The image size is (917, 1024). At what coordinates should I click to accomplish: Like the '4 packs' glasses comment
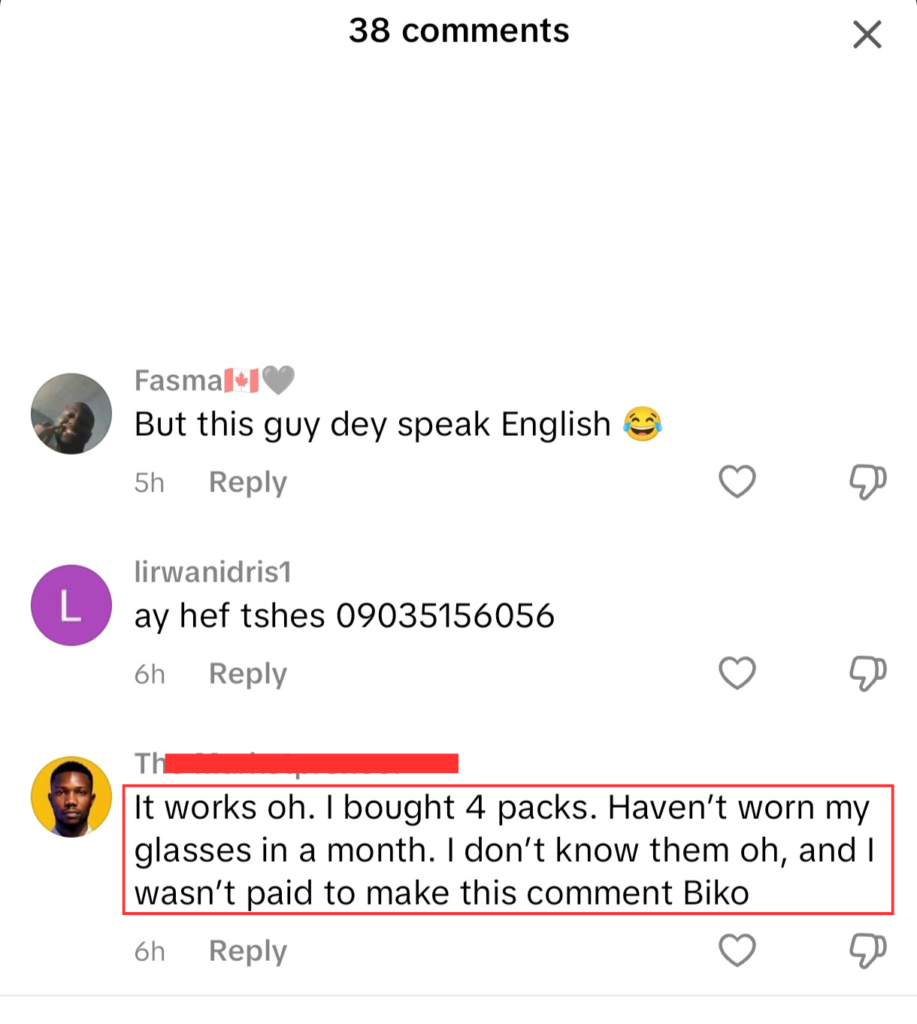(737, 950)
